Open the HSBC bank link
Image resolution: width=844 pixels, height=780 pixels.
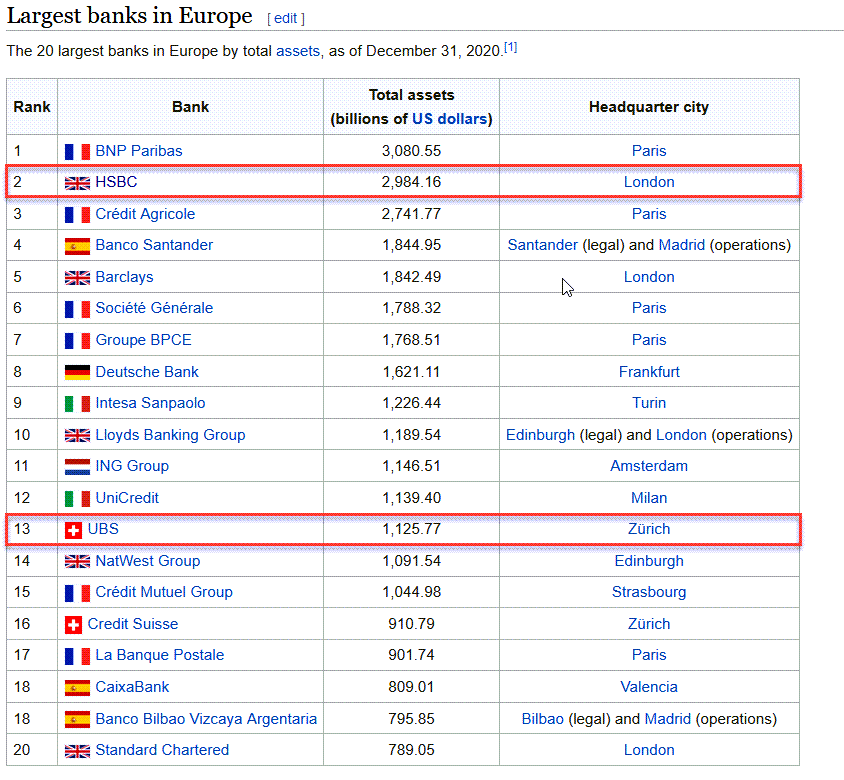tap(116, 182)
